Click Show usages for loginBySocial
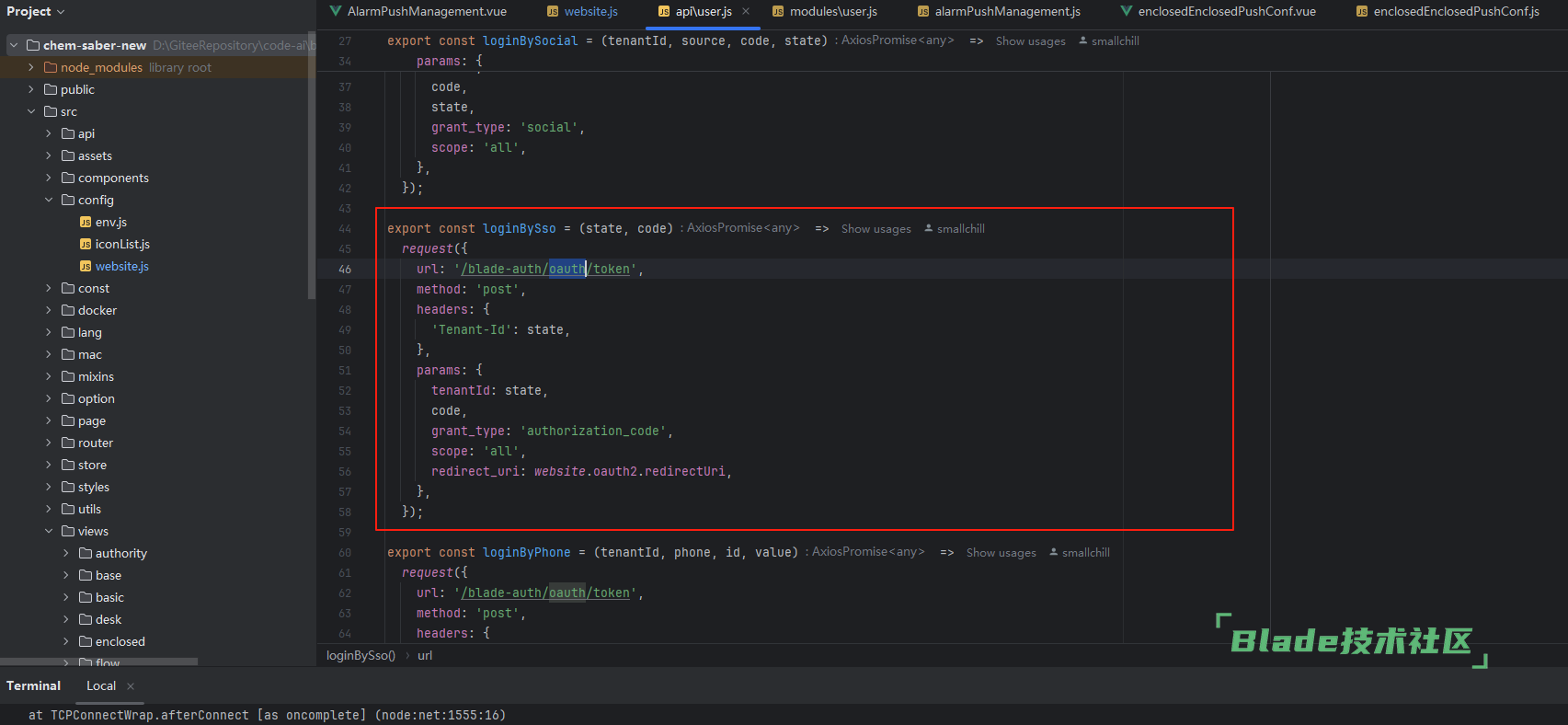The image size is (1568, 725). (1030, 41)
